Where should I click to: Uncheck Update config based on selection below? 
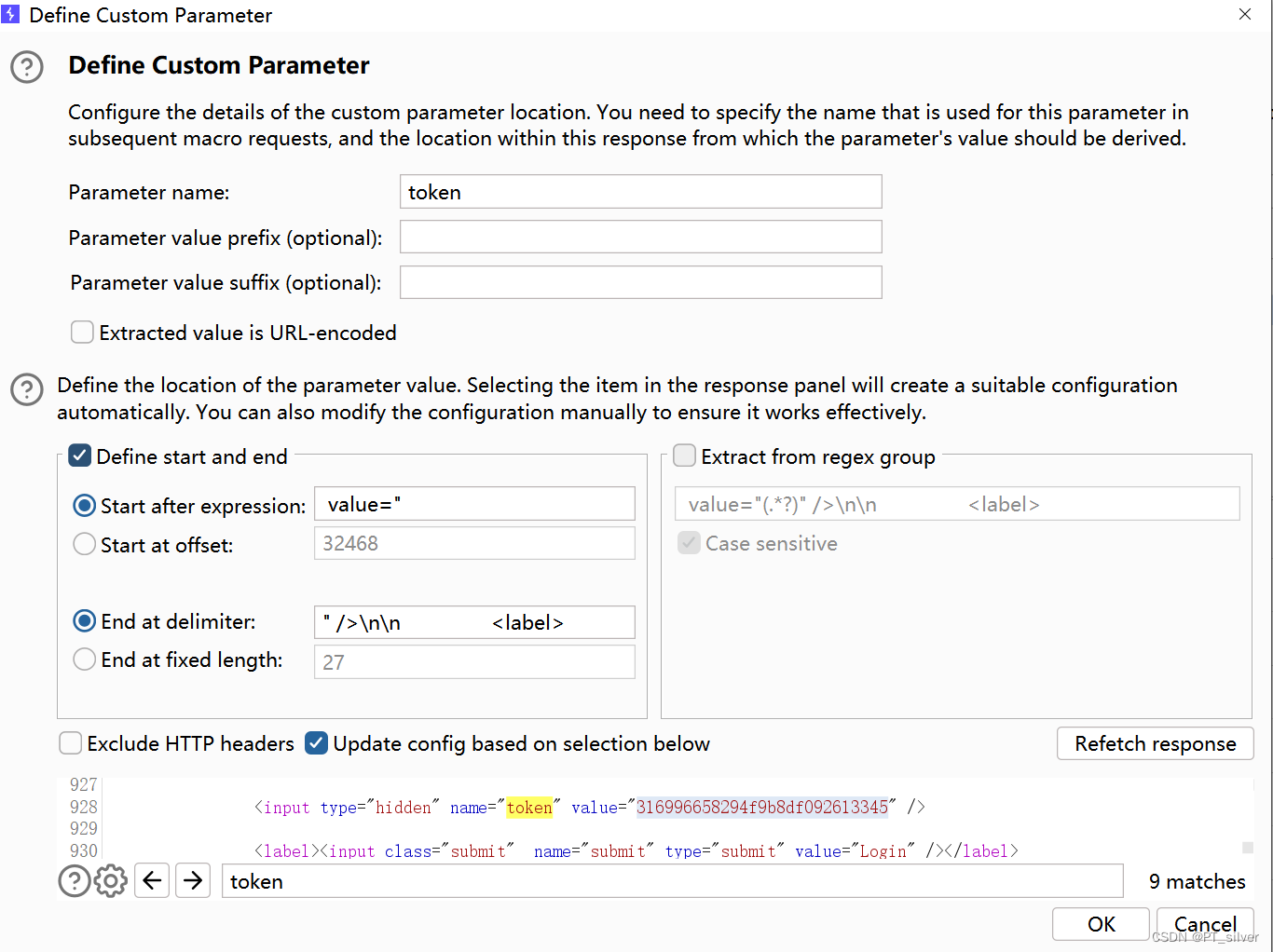tap(317, 743)
